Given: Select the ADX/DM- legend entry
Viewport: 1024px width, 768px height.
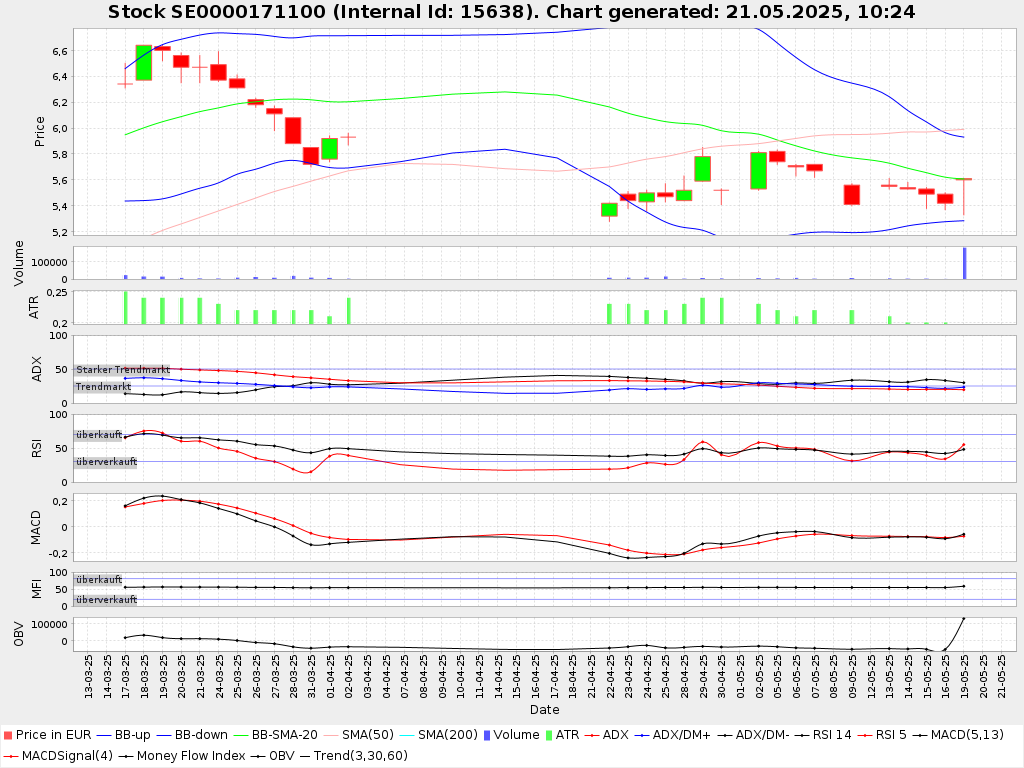Looking at the screenshot, I should click(x=753, y=735).
